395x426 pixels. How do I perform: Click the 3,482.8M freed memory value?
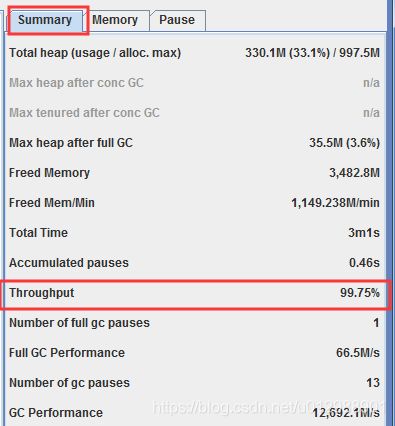(x=354, y=173)
